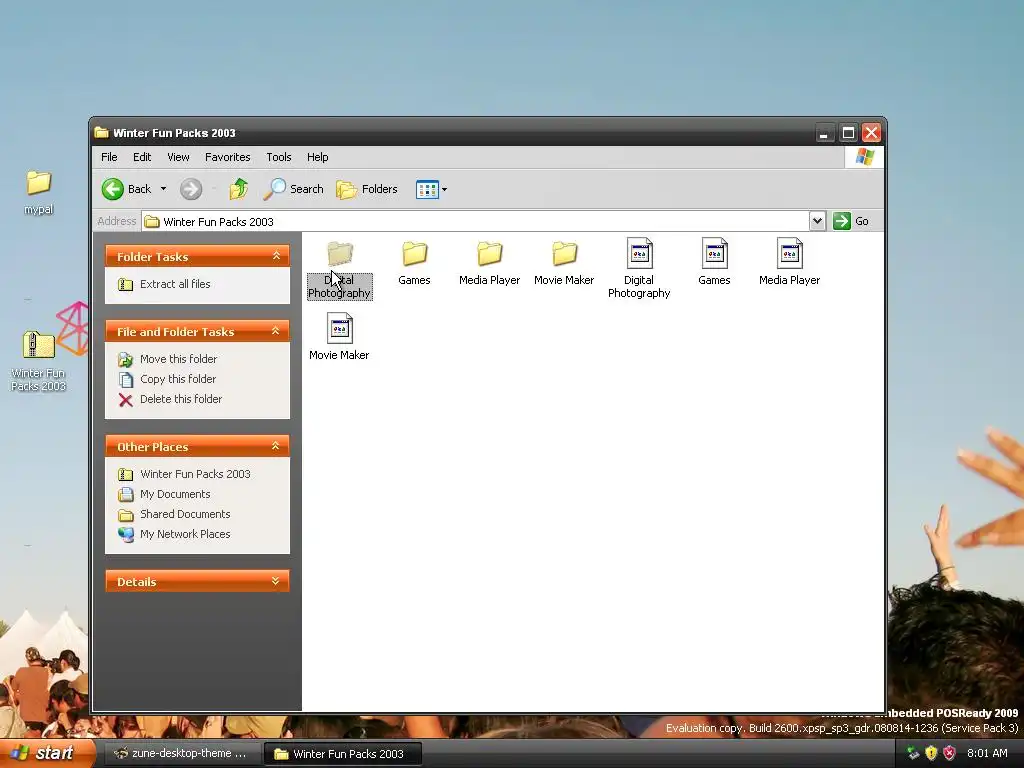Collapse the File and Folder Tasks panel
Viewport: 1024px width, 768px height.
[276, 331]
